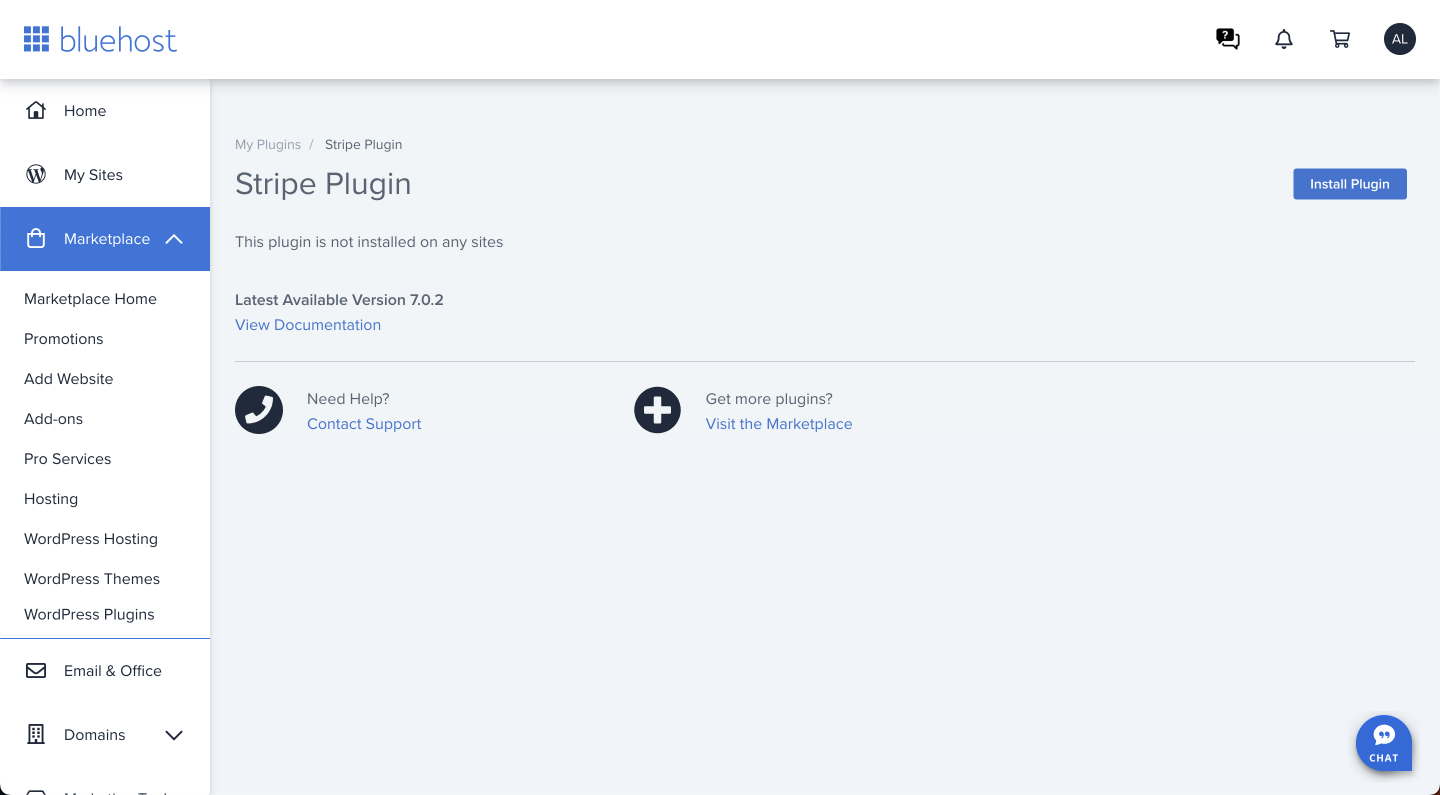The width and height of the screenshot is (1440, 795).
Task: Go to Home in sidebar
Action: click(x=84, y=111)
